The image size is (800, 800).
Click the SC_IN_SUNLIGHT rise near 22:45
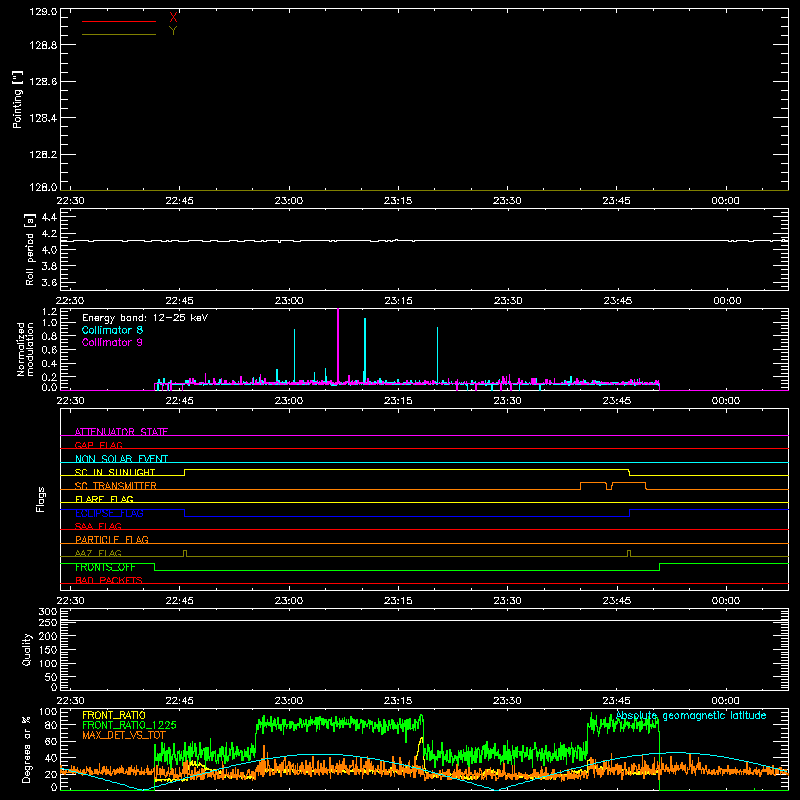(x=185, y=472)
